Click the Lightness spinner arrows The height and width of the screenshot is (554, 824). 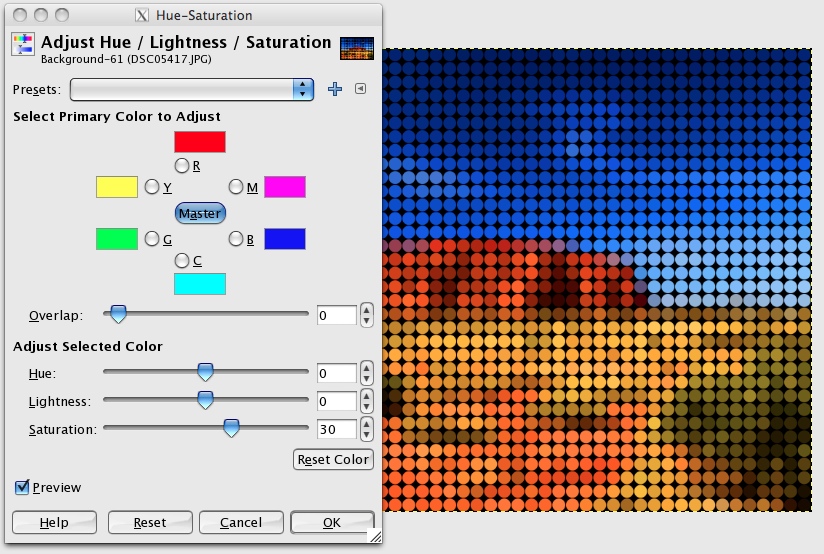click(366, 402)
